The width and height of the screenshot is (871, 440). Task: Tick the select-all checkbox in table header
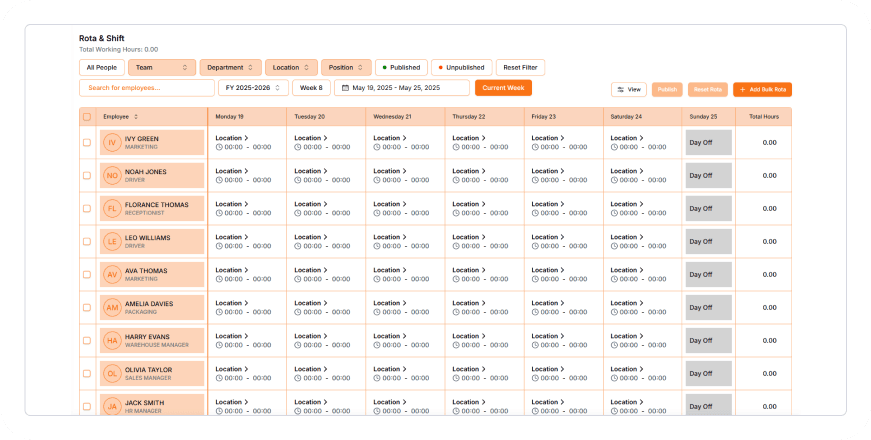coord(87,117)
